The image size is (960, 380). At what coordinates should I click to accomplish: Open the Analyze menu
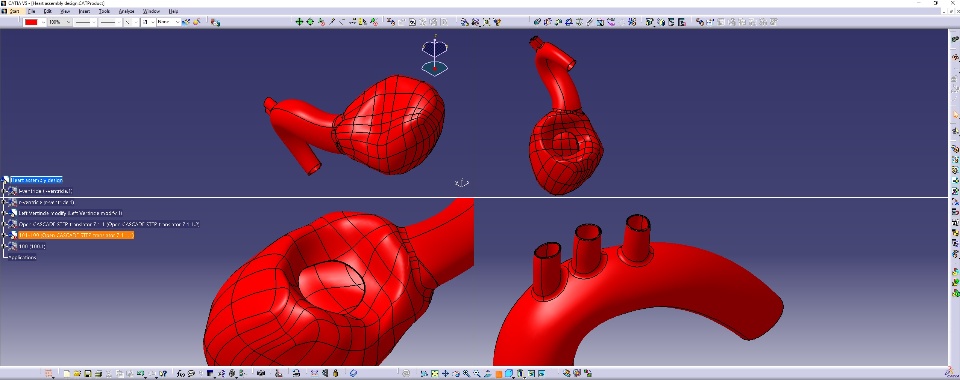coord(126,11)
